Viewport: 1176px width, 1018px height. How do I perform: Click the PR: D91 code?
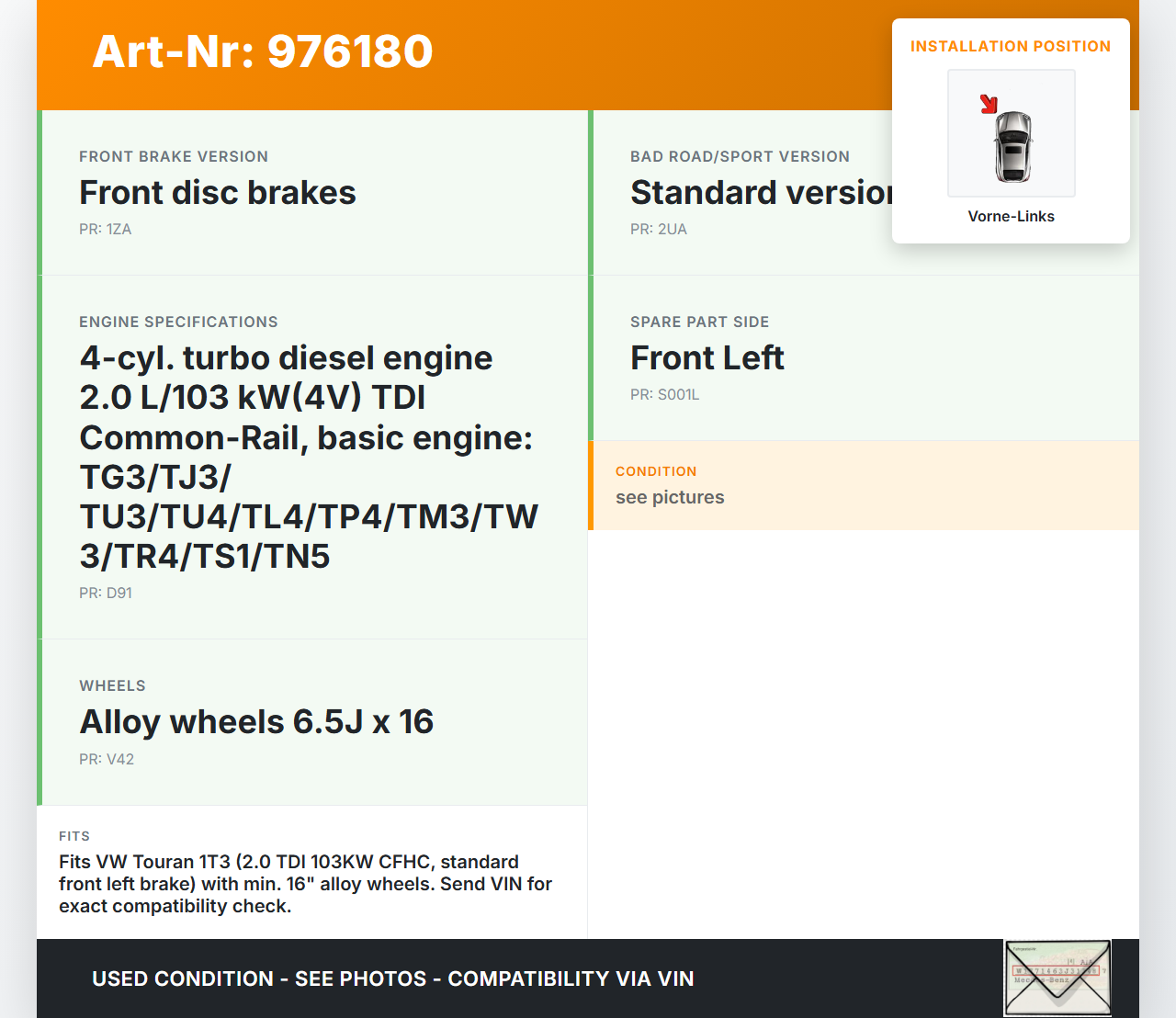coord(106,593)
